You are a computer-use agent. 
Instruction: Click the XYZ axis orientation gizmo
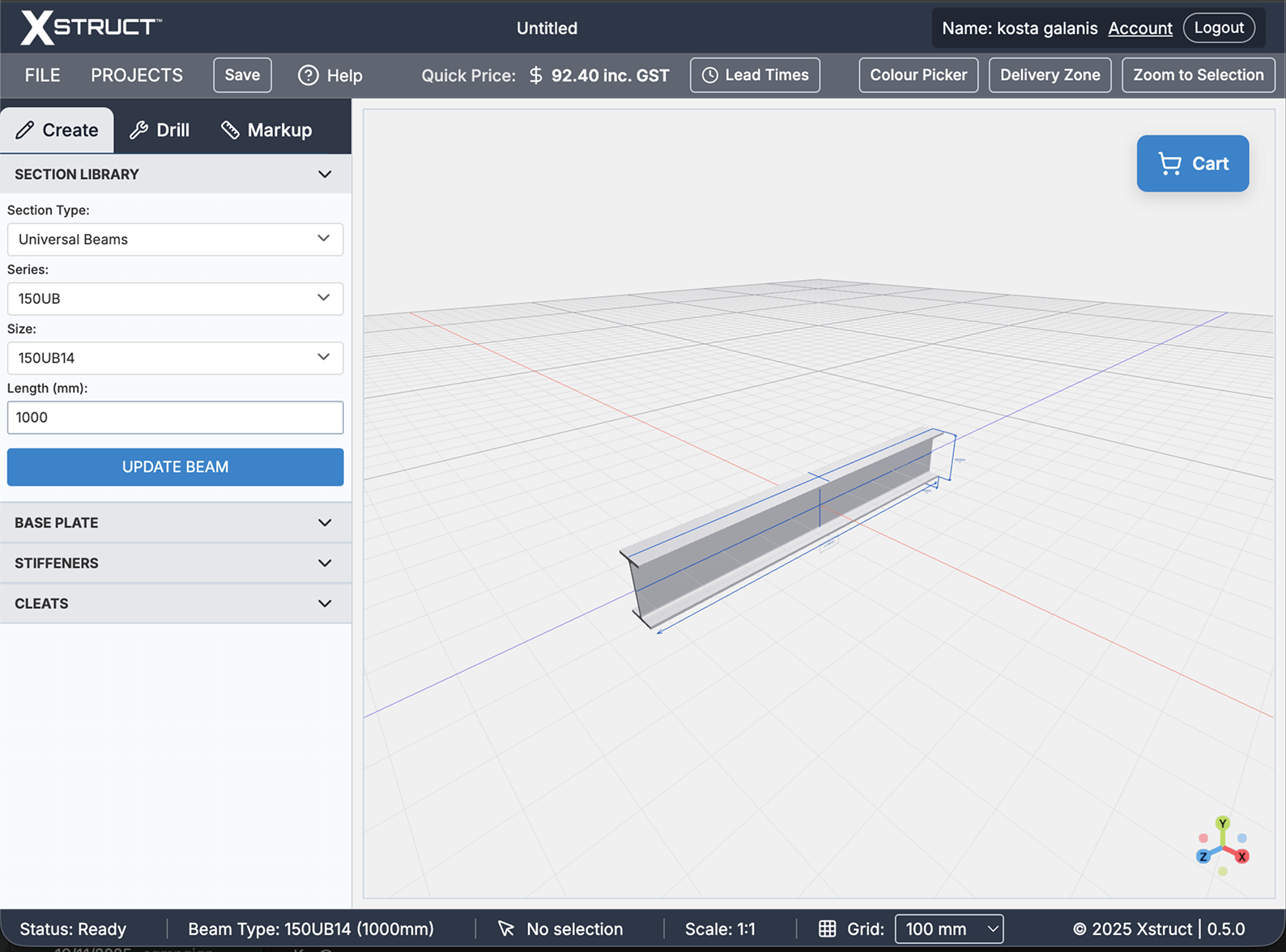coord(1222,846)
